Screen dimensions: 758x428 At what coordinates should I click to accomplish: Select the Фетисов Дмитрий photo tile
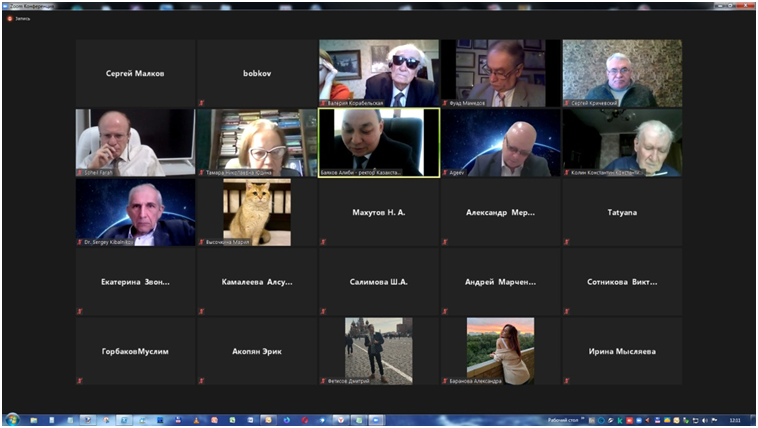379,350
